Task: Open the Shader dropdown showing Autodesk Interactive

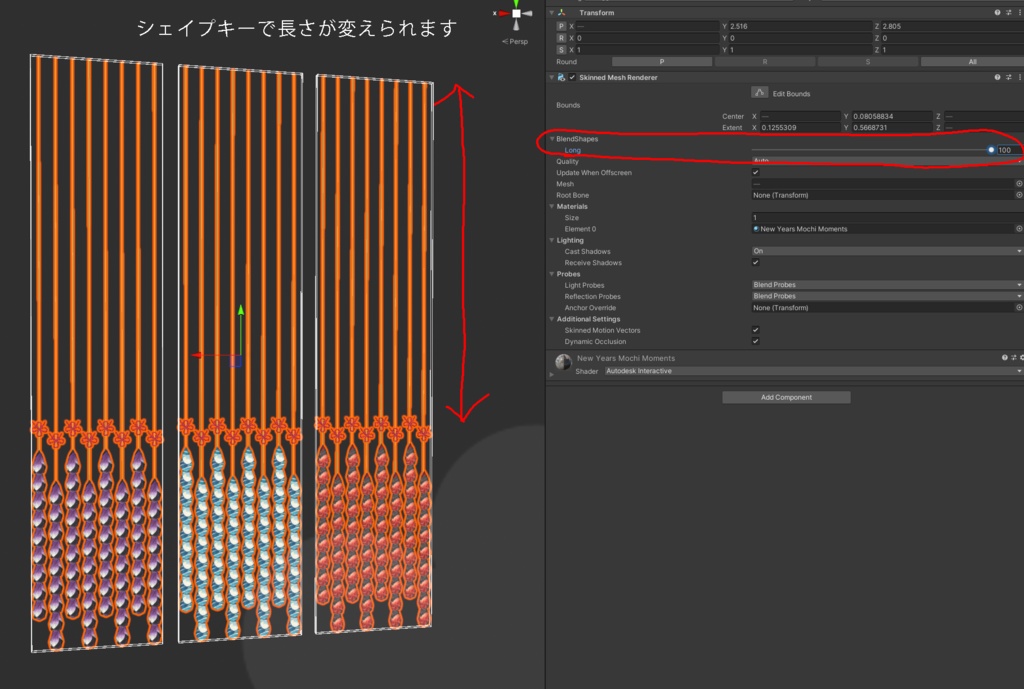Action: [814, 371]
